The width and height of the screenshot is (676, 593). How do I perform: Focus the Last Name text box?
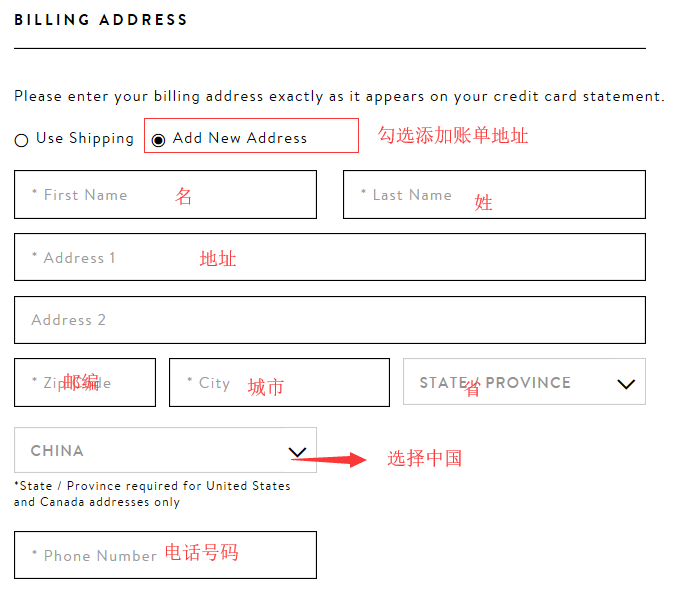click(x=494, y=195)
